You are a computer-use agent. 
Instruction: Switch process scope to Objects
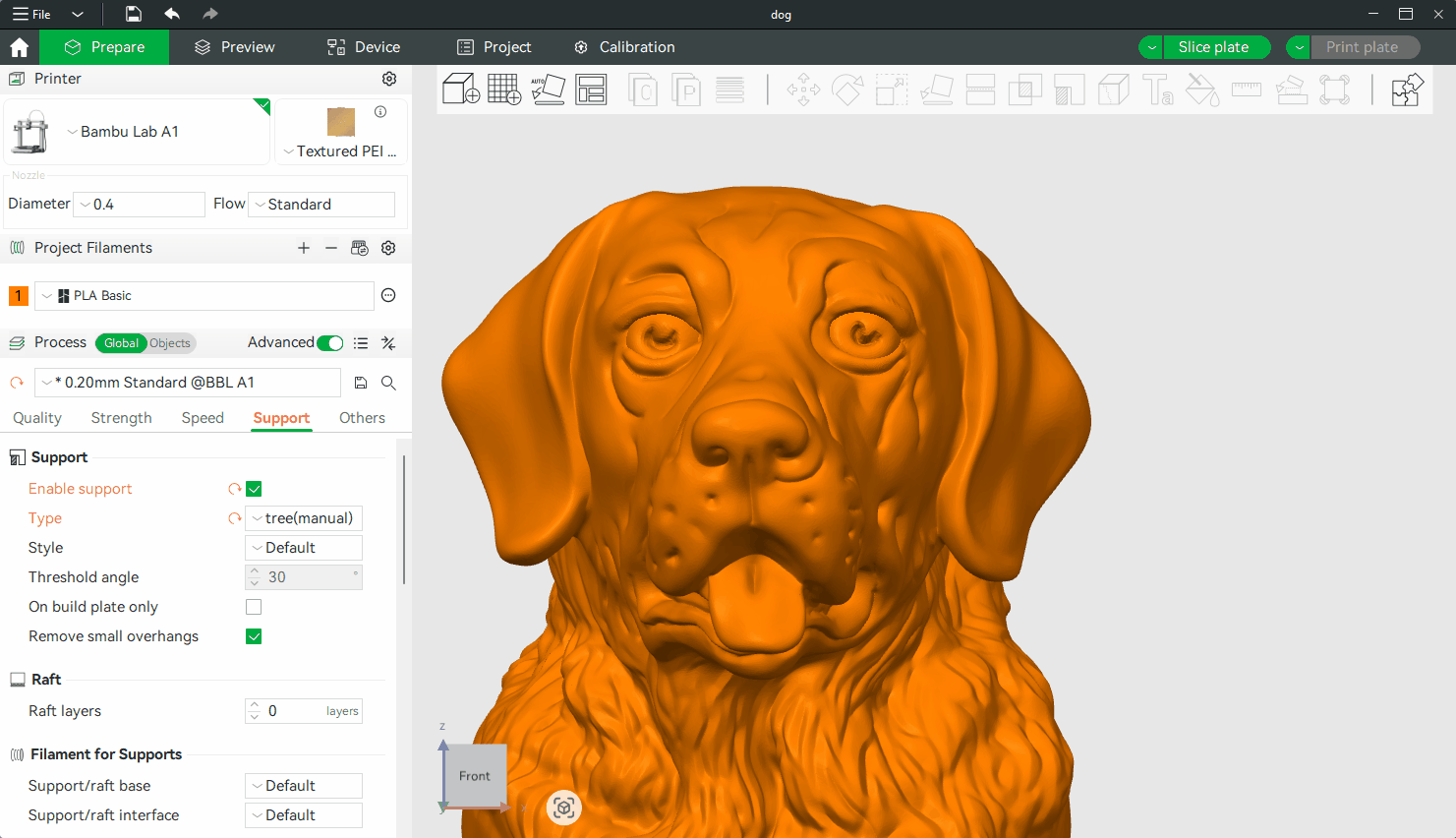(x=170, y=343)
